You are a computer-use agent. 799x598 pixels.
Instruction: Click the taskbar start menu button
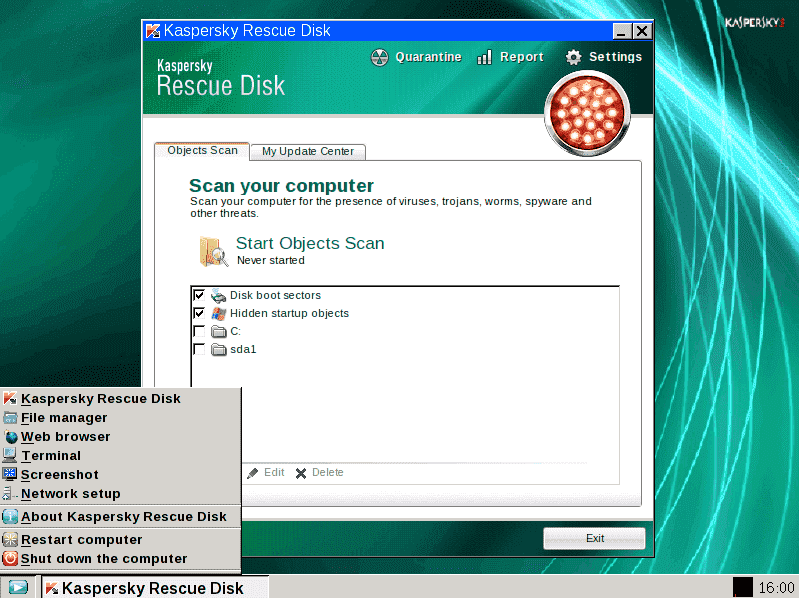(19, 587)
